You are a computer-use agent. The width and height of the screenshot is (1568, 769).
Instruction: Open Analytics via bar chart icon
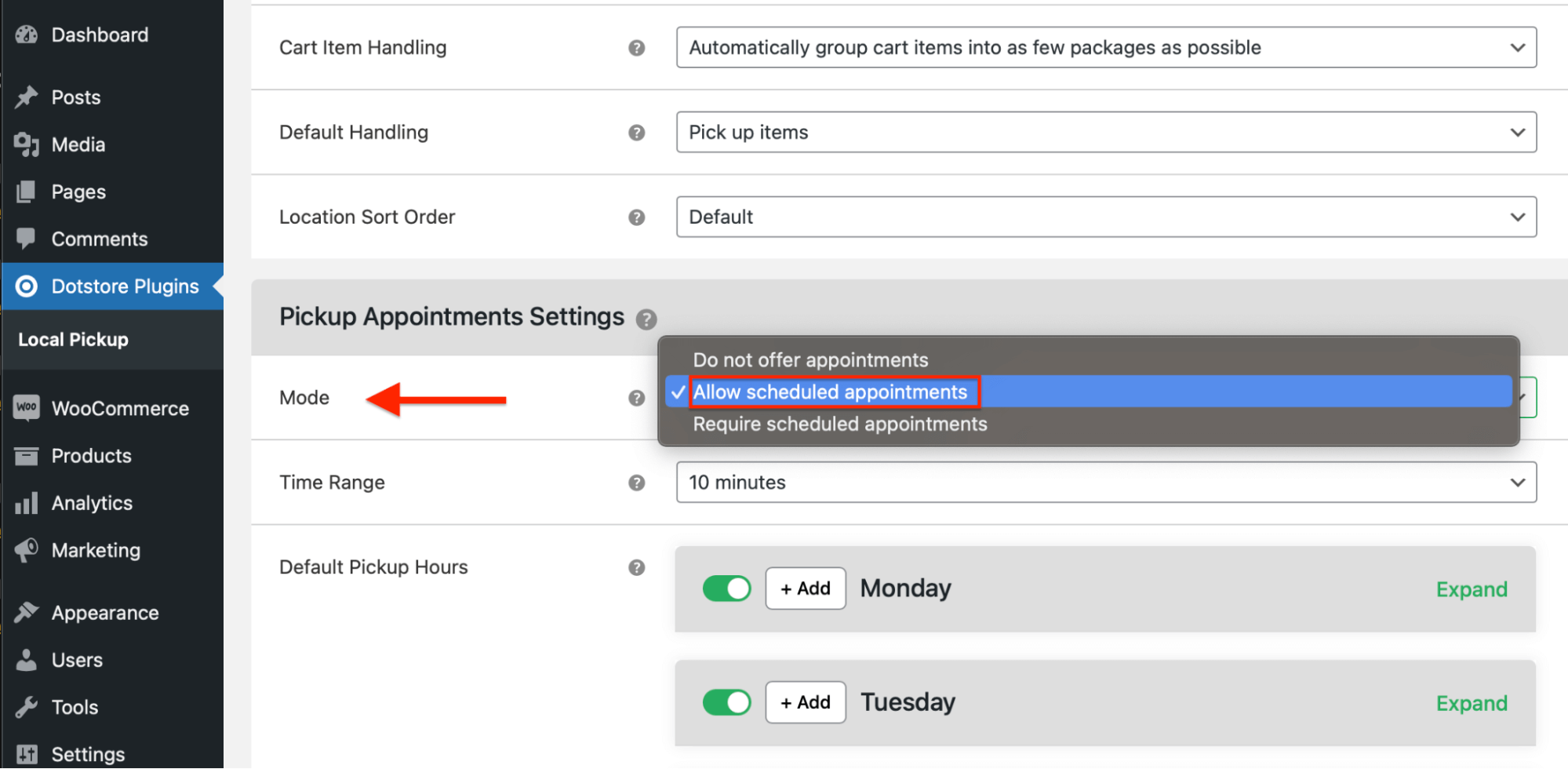(x=26, y=502)
